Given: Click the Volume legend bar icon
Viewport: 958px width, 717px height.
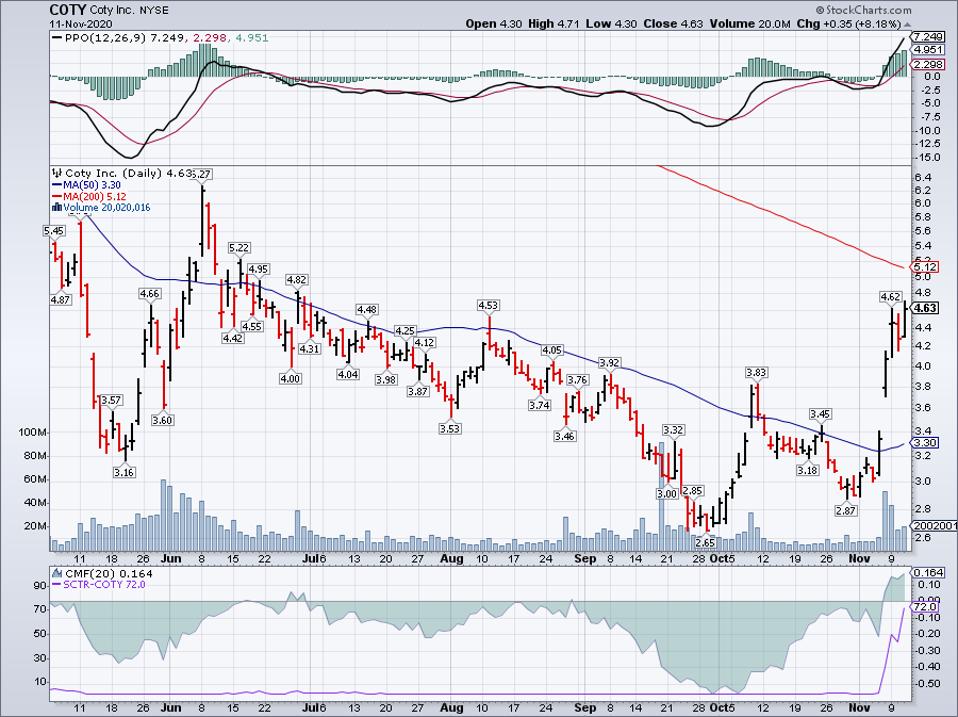Looking at the screenshot, I should point(56,208).
